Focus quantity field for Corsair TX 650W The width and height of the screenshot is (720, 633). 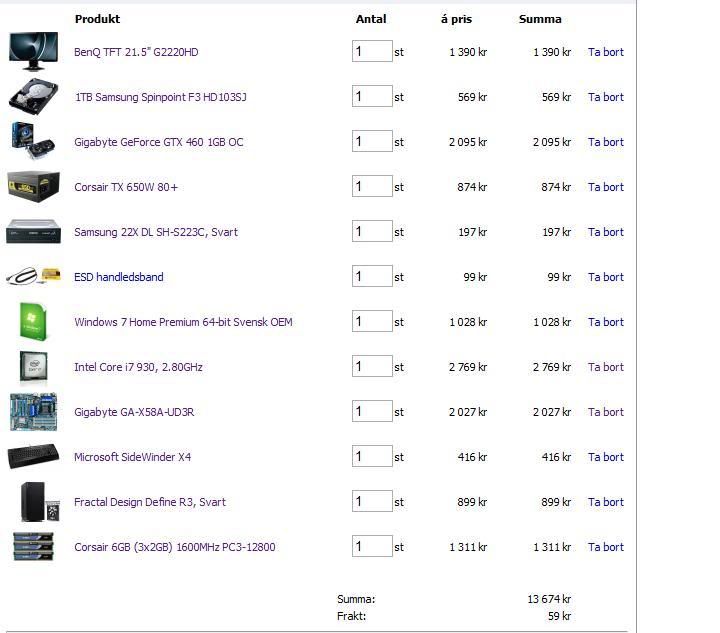point(371,186)
